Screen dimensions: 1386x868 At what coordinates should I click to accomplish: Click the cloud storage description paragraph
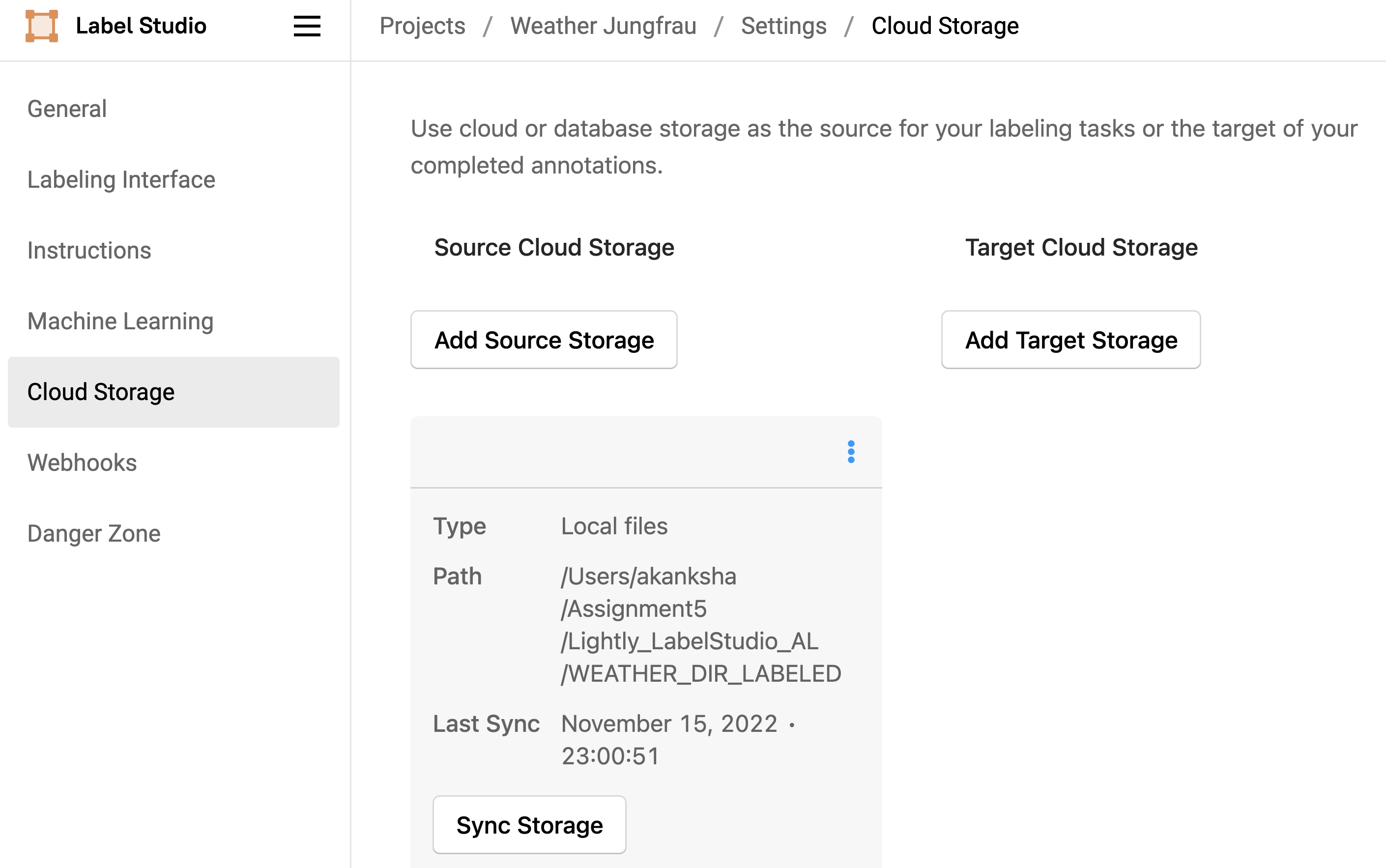point(884,147)
